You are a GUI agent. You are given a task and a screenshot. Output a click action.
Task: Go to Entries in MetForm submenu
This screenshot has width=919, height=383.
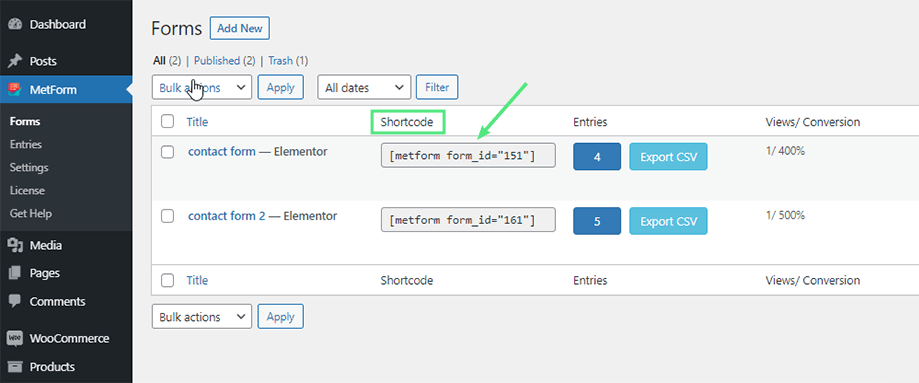pos(26,144)
